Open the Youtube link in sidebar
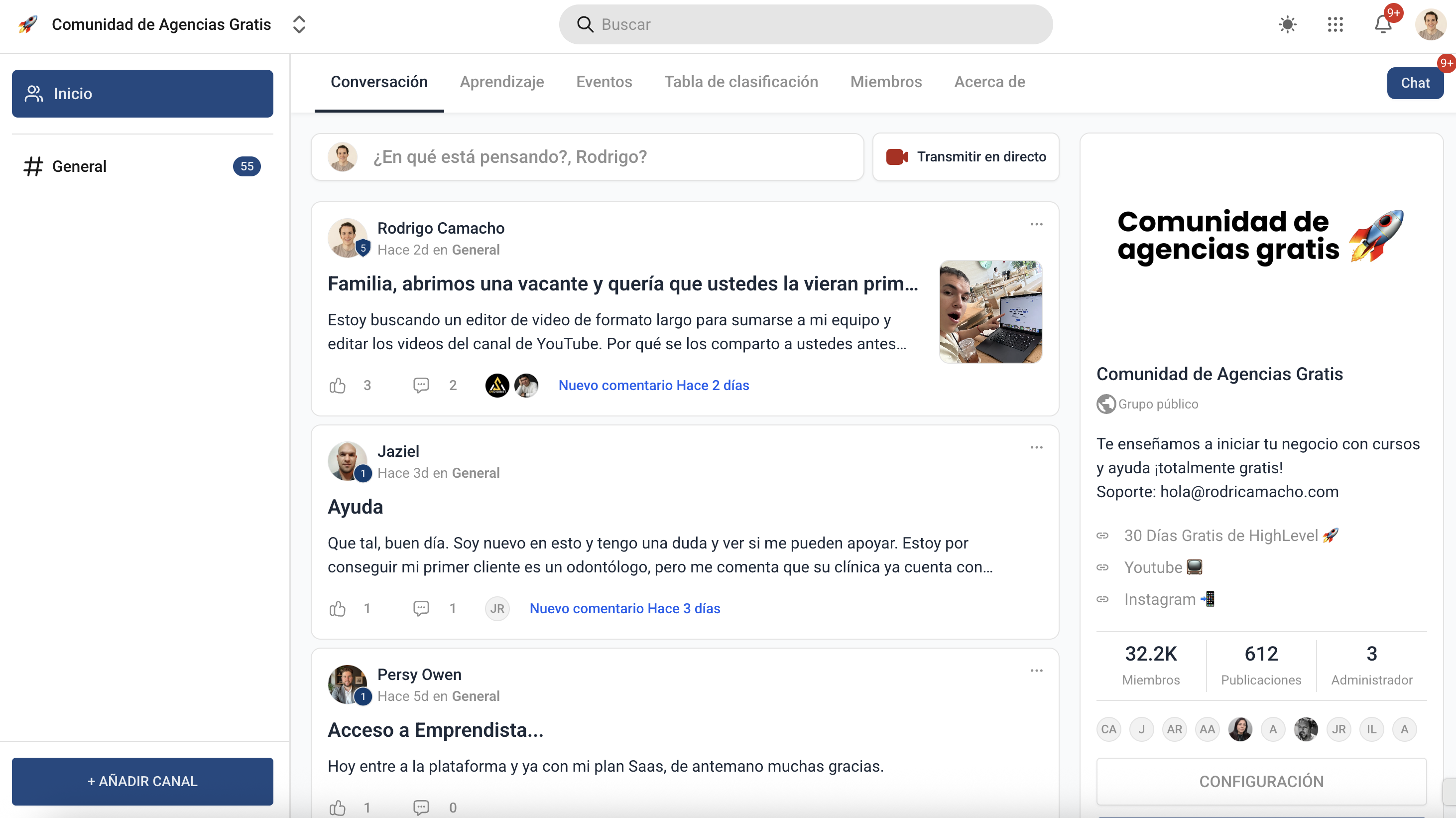Screen dimensions: 1456x818 1163,567
